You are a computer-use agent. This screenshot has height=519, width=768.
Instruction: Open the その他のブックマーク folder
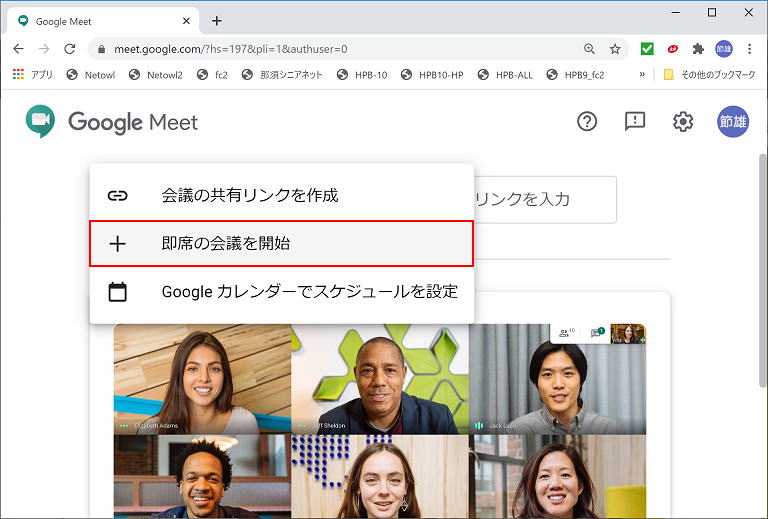[709, 74]
